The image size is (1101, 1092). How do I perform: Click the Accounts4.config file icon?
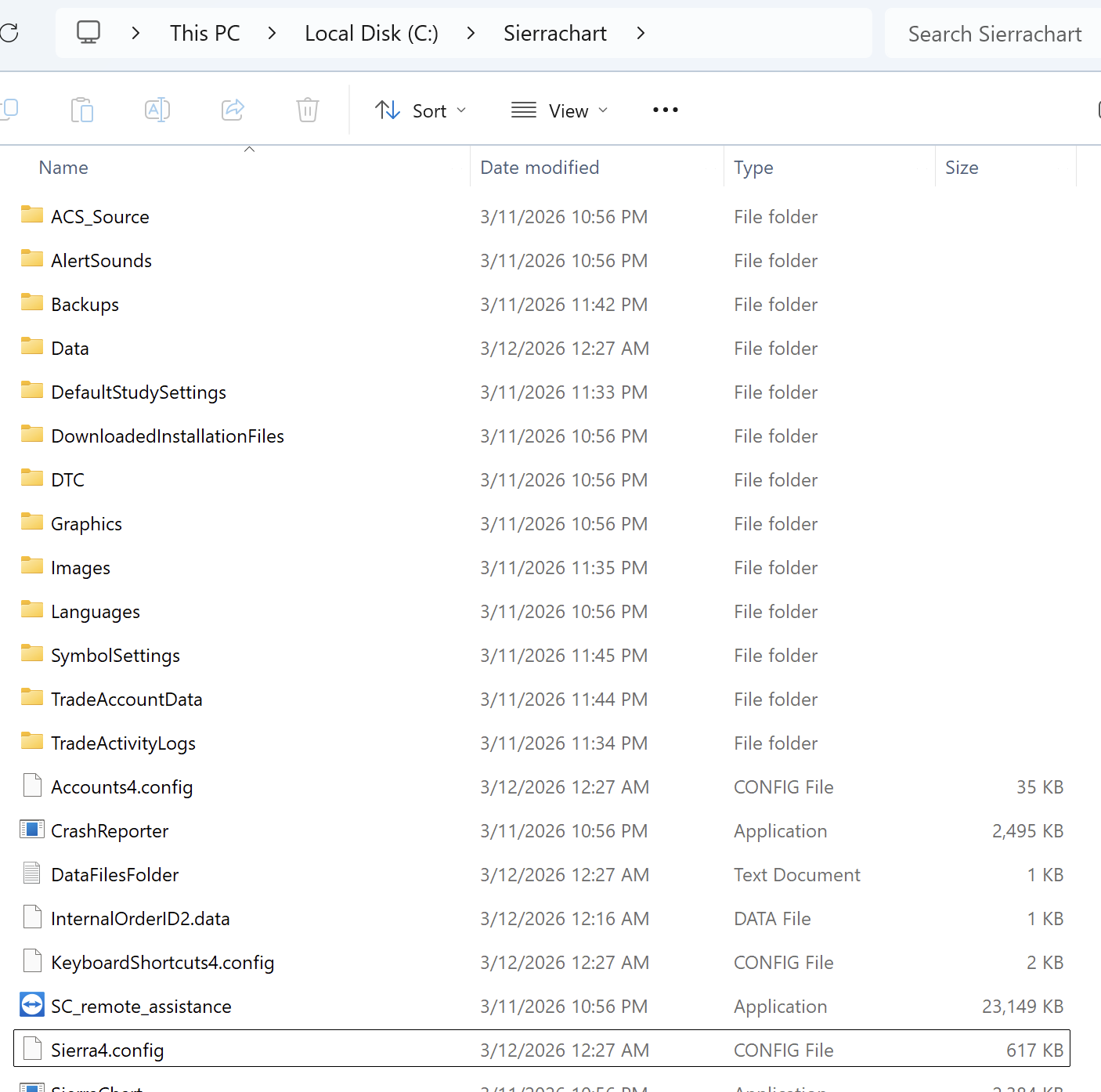pos(32,785)
